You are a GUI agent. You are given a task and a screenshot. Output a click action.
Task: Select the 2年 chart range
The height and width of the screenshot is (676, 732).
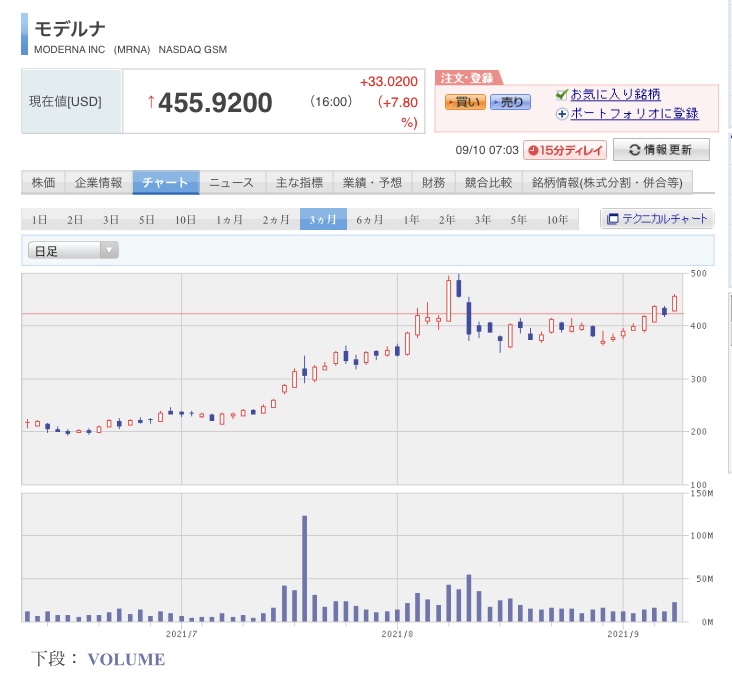click(447, 219)
